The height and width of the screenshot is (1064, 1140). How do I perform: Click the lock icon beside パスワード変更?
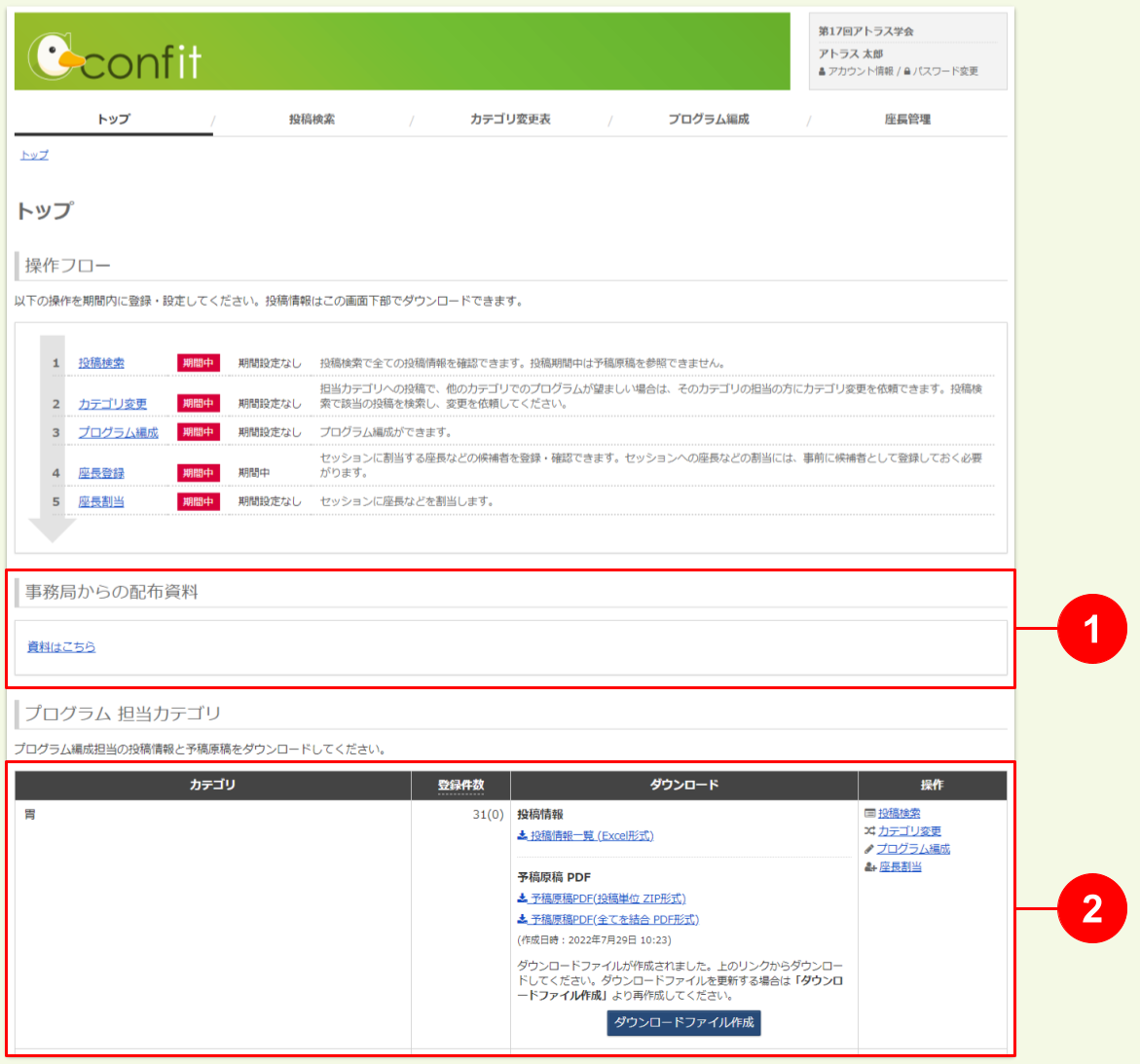point(907,72)
